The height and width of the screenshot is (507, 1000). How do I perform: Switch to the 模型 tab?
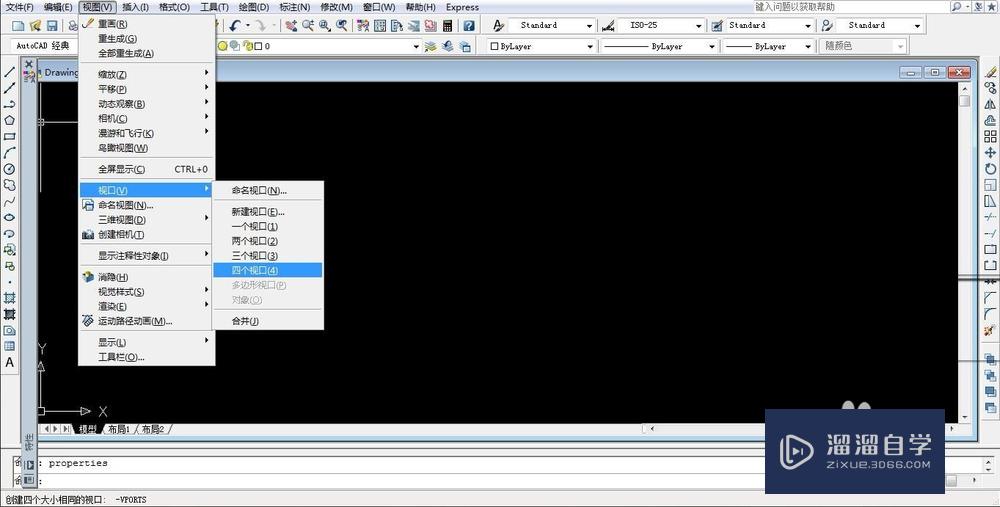tap(87, 429)
